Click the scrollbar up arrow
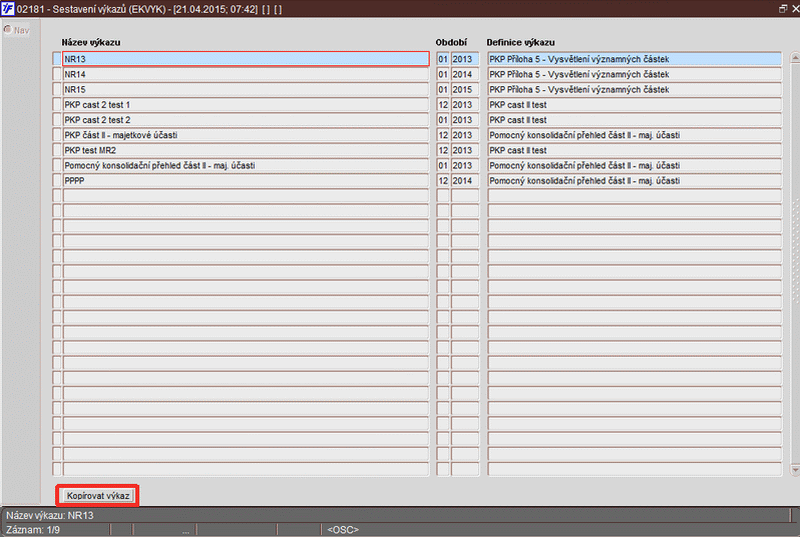This screenshot has height=537, width=800. tap(795, 58)
